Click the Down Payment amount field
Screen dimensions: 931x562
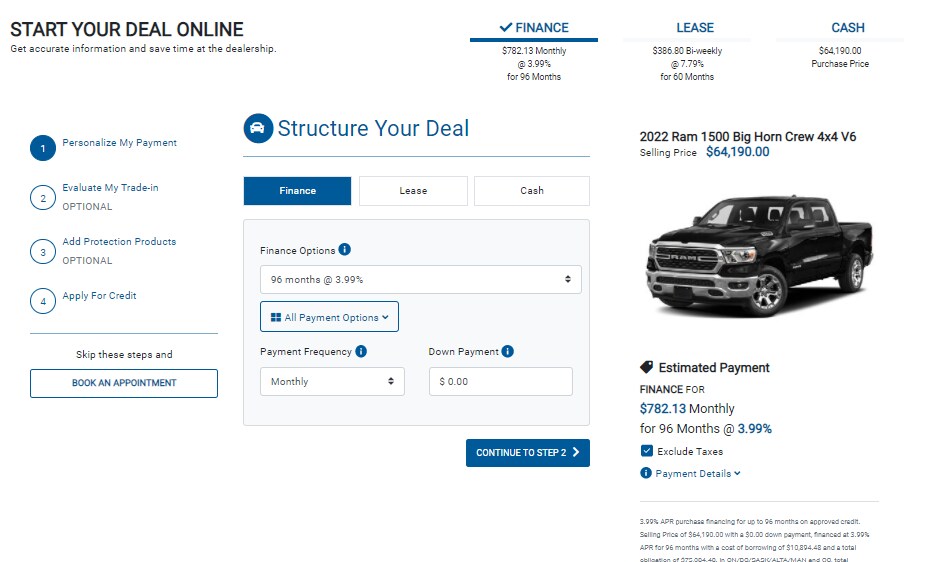pyautogui.click(x=501, y=382)
